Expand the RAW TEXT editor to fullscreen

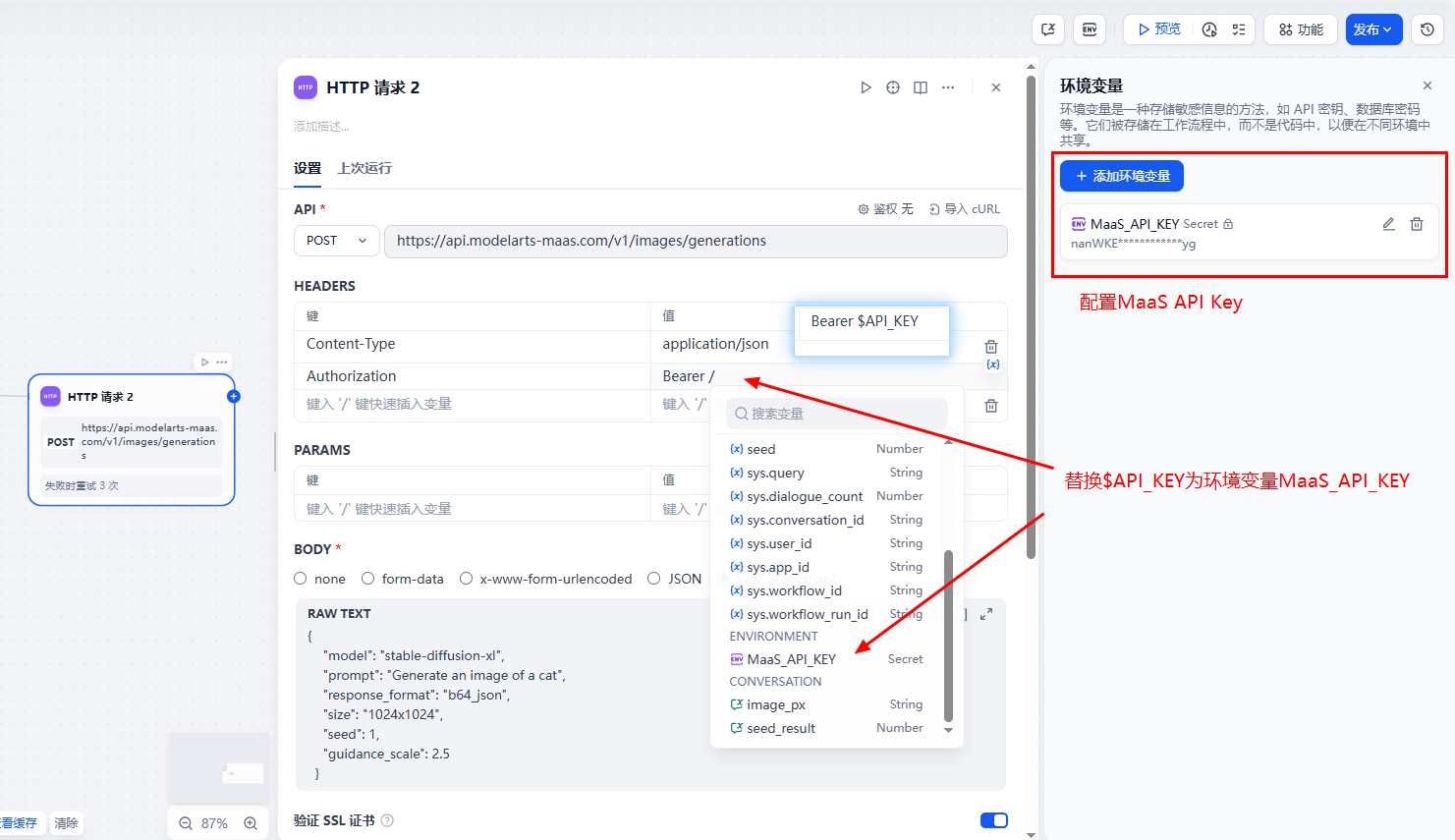[x=986, y=614]
